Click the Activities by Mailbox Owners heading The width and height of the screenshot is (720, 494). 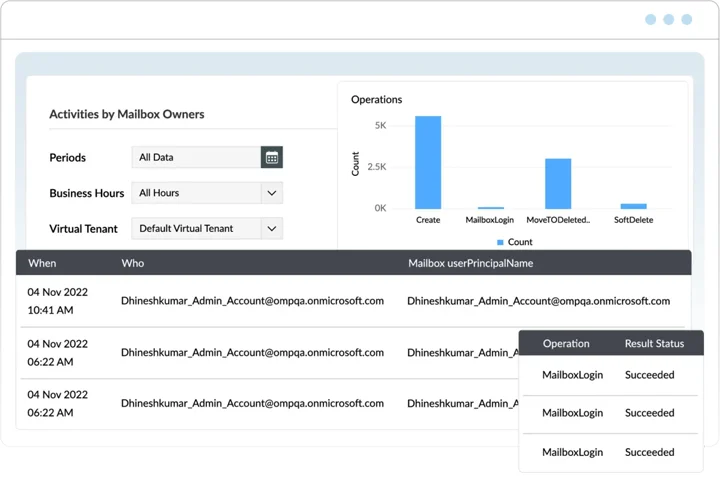tap(127, 114)
